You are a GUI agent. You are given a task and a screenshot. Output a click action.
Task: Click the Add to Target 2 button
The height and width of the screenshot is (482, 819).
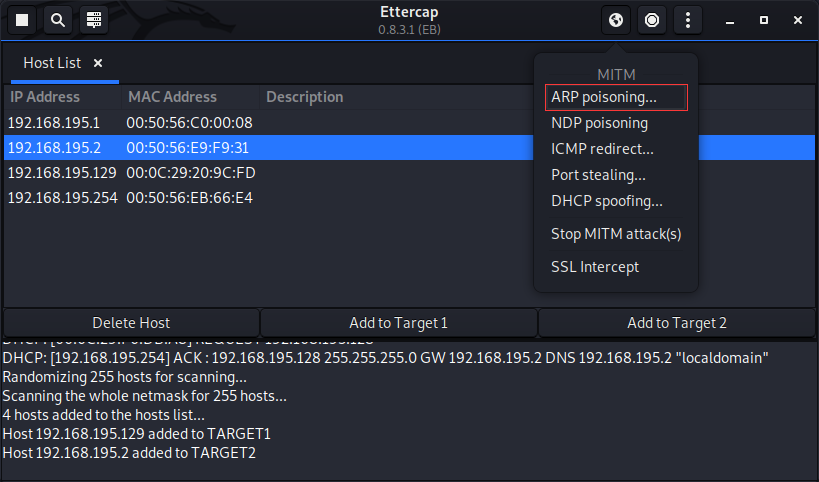[x=676, y=323]
